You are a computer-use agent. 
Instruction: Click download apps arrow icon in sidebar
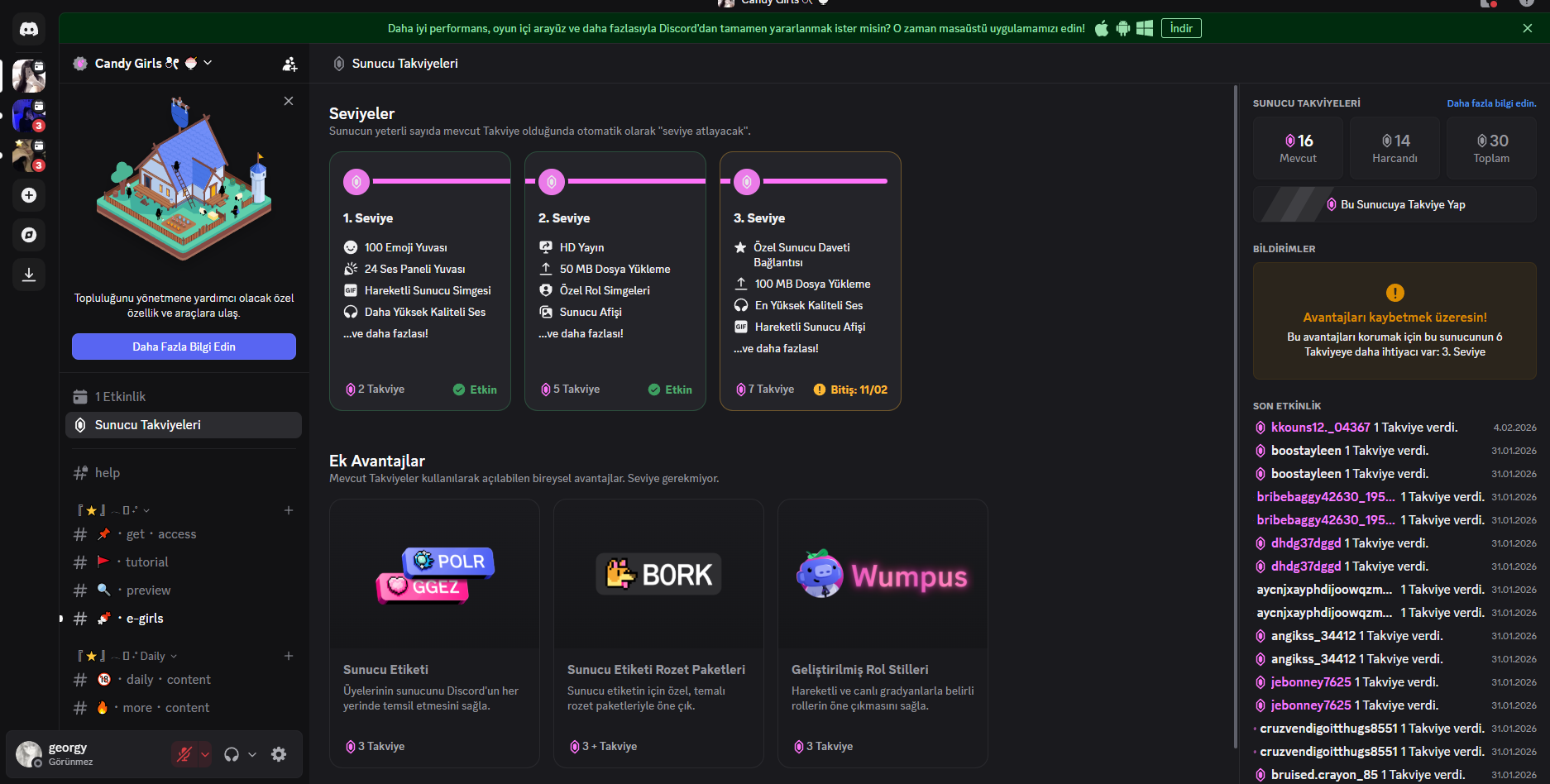tap(29, 275)
